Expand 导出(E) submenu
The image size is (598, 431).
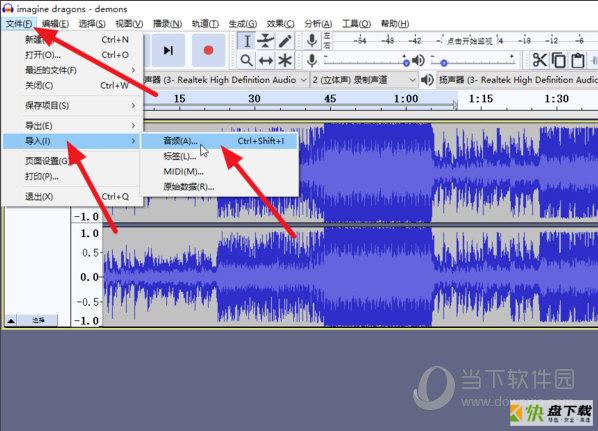point(72,125)
